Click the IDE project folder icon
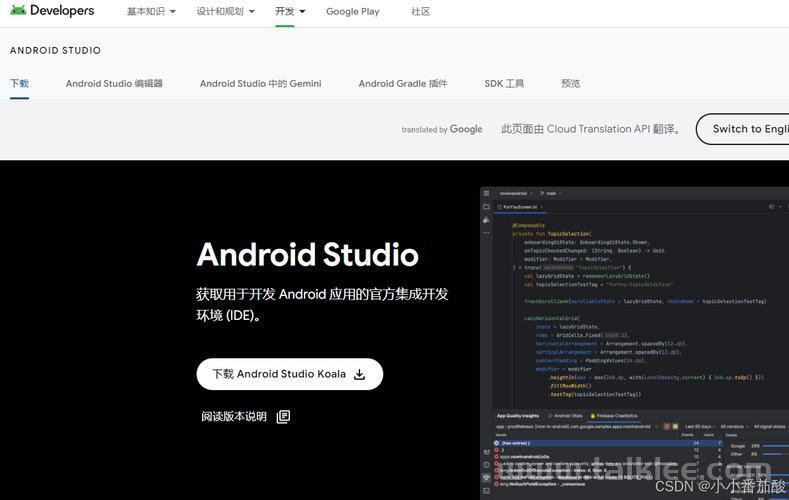789x500 pixels. 486,207
